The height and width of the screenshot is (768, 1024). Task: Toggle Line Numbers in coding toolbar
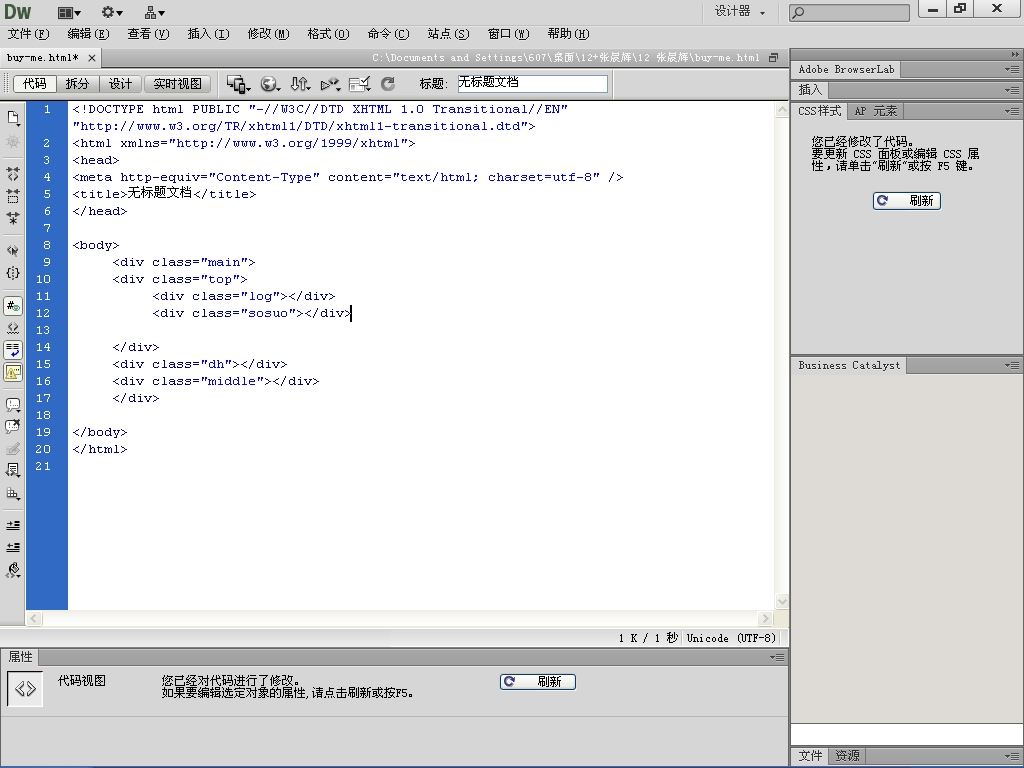13,306
